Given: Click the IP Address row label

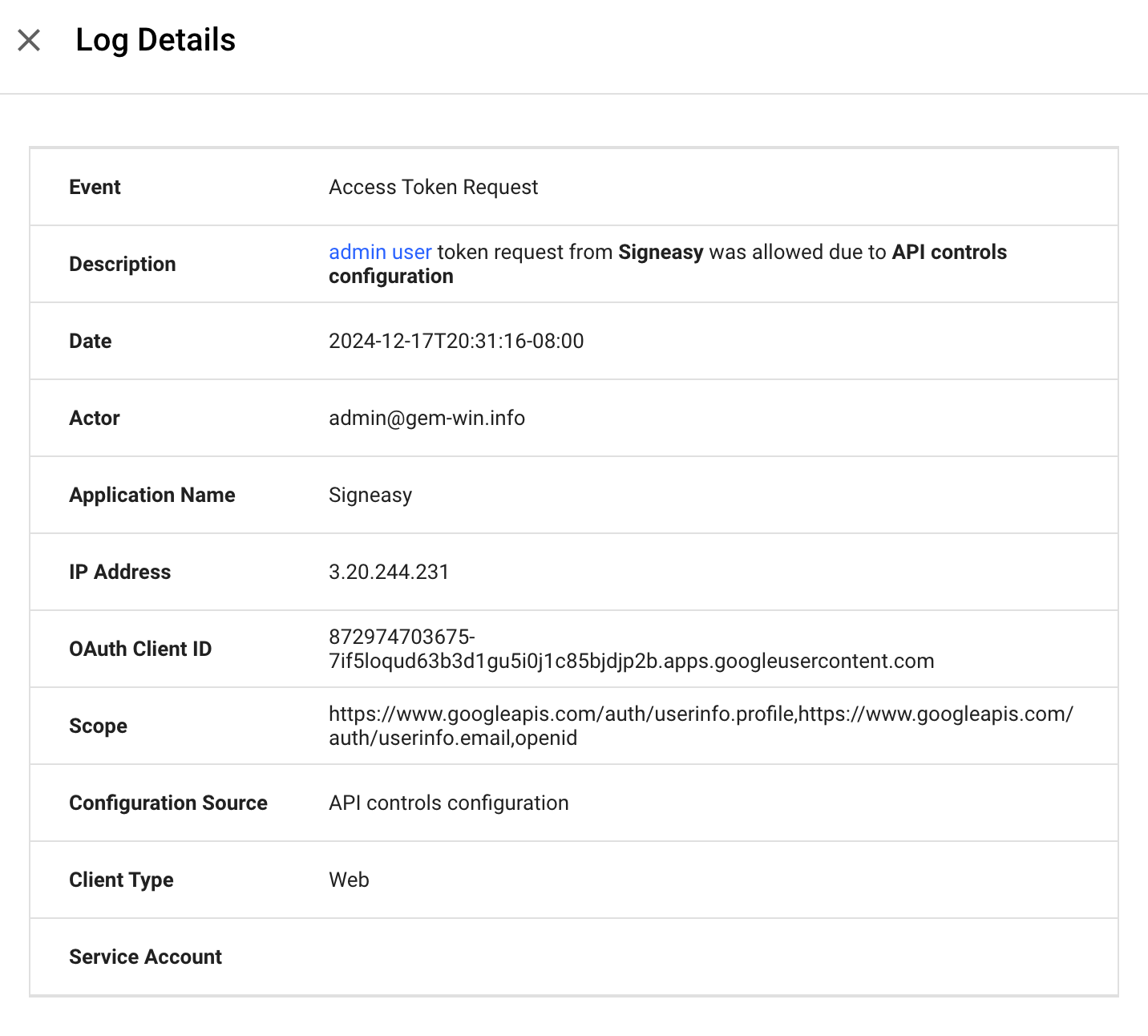Looking at the screenshot, I should pos(119,573).
